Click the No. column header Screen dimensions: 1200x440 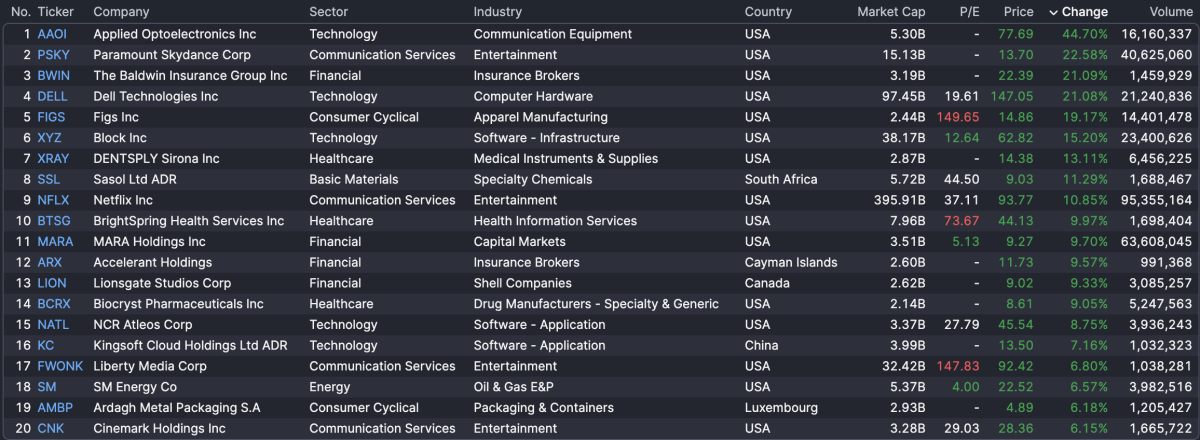coord(21,12)
